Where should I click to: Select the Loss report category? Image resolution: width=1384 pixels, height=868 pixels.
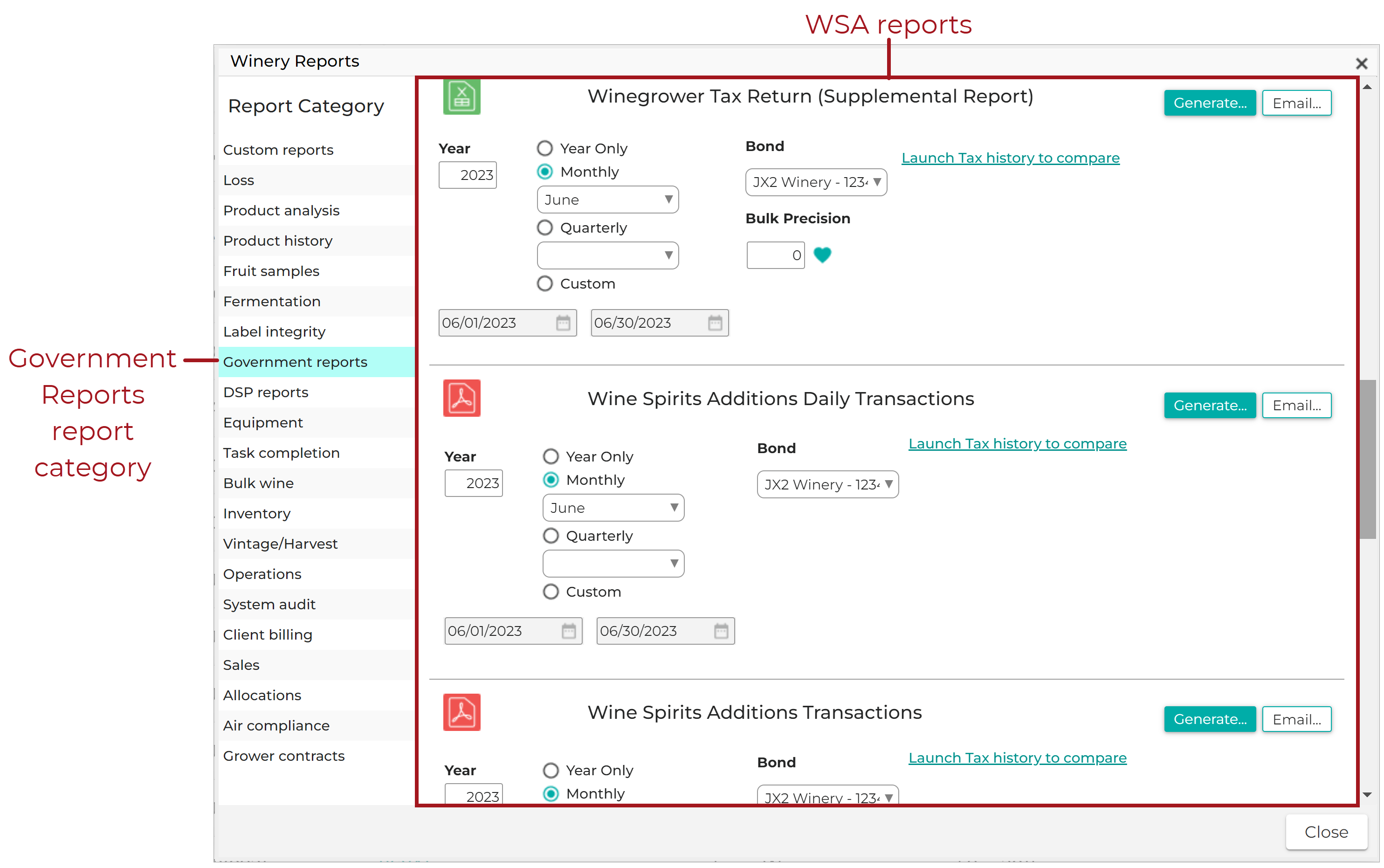click(x=317, y=180)
